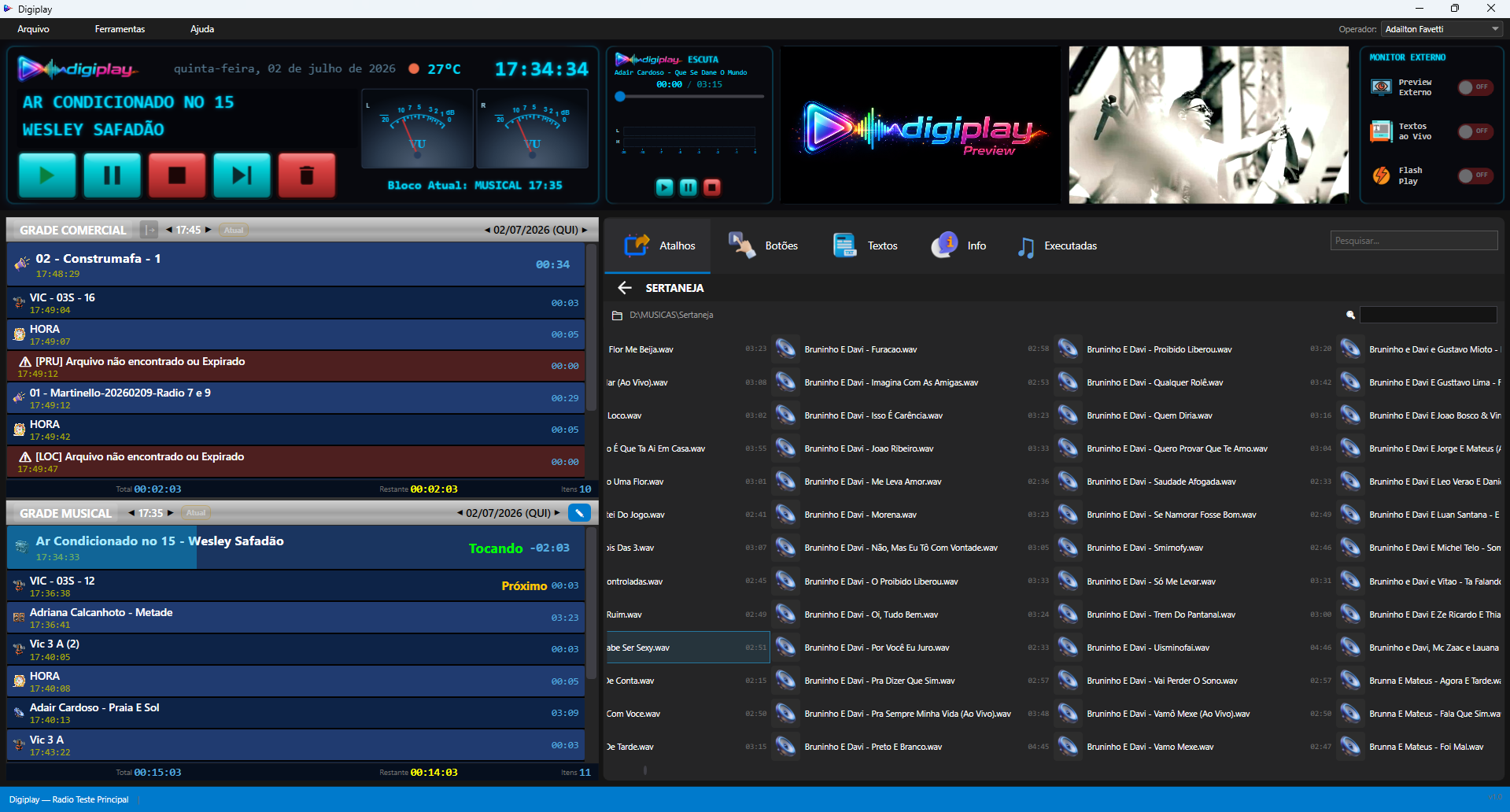Click the megaphone icon of 01 - Martinello row
The width and height of the screenshot is (1510, 812).
pyautogui.click(x=19, y=398)
